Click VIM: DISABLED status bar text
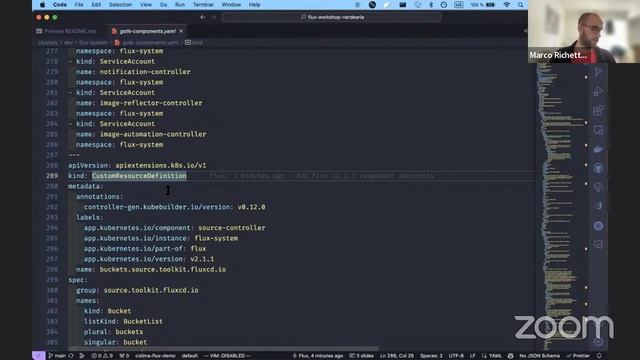This screenshot has height=360, width=640. tap(227, 356)
